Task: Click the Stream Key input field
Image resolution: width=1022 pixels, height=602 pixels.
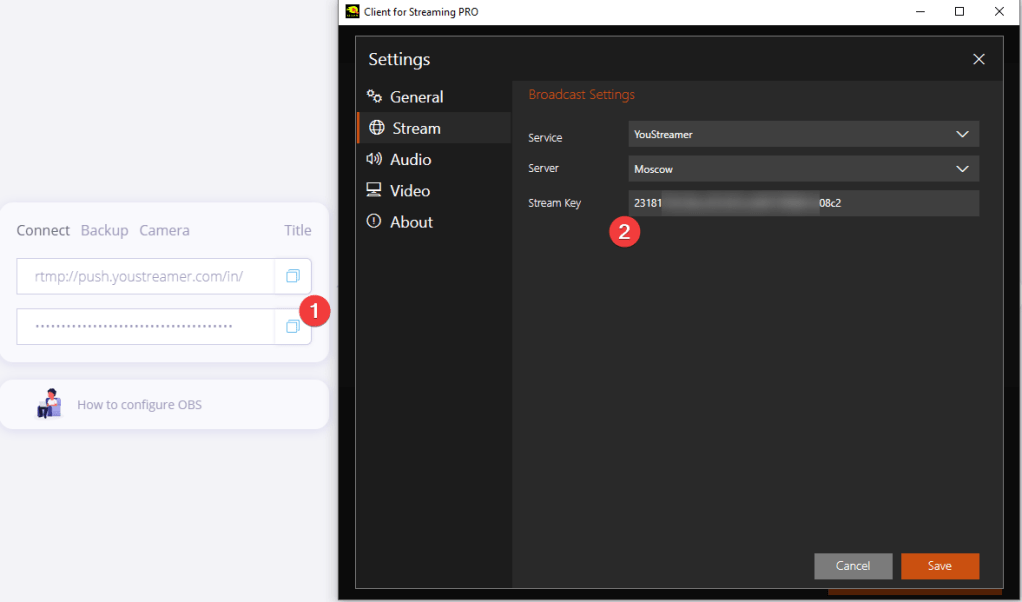Action: pyautogui.click(x=803, y=203)
